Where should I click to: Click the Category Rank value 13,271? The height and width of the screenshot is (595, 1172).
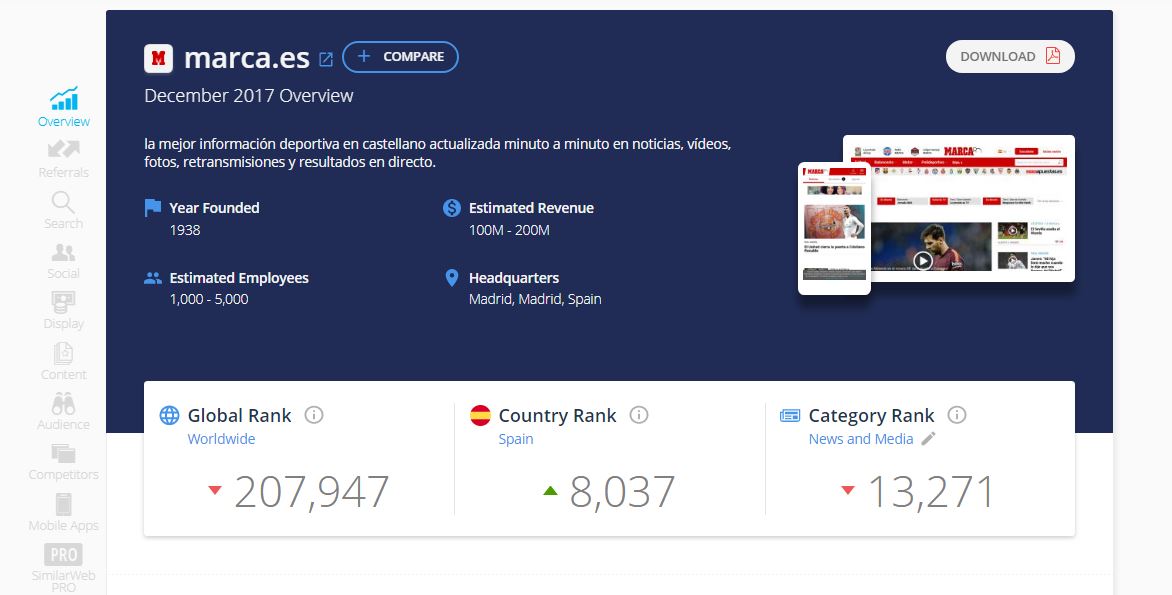tap(931, 492)
